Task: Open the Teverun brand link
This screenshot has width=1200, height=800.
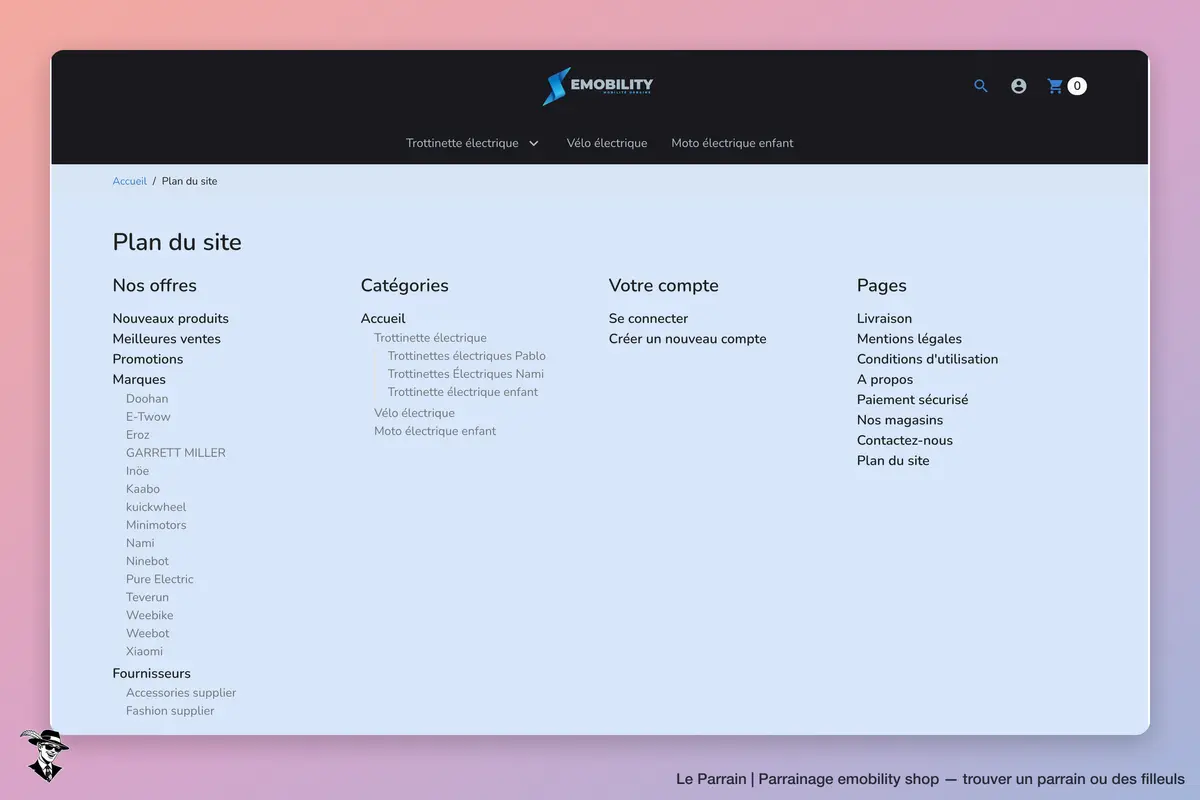Action: point(148,597)
